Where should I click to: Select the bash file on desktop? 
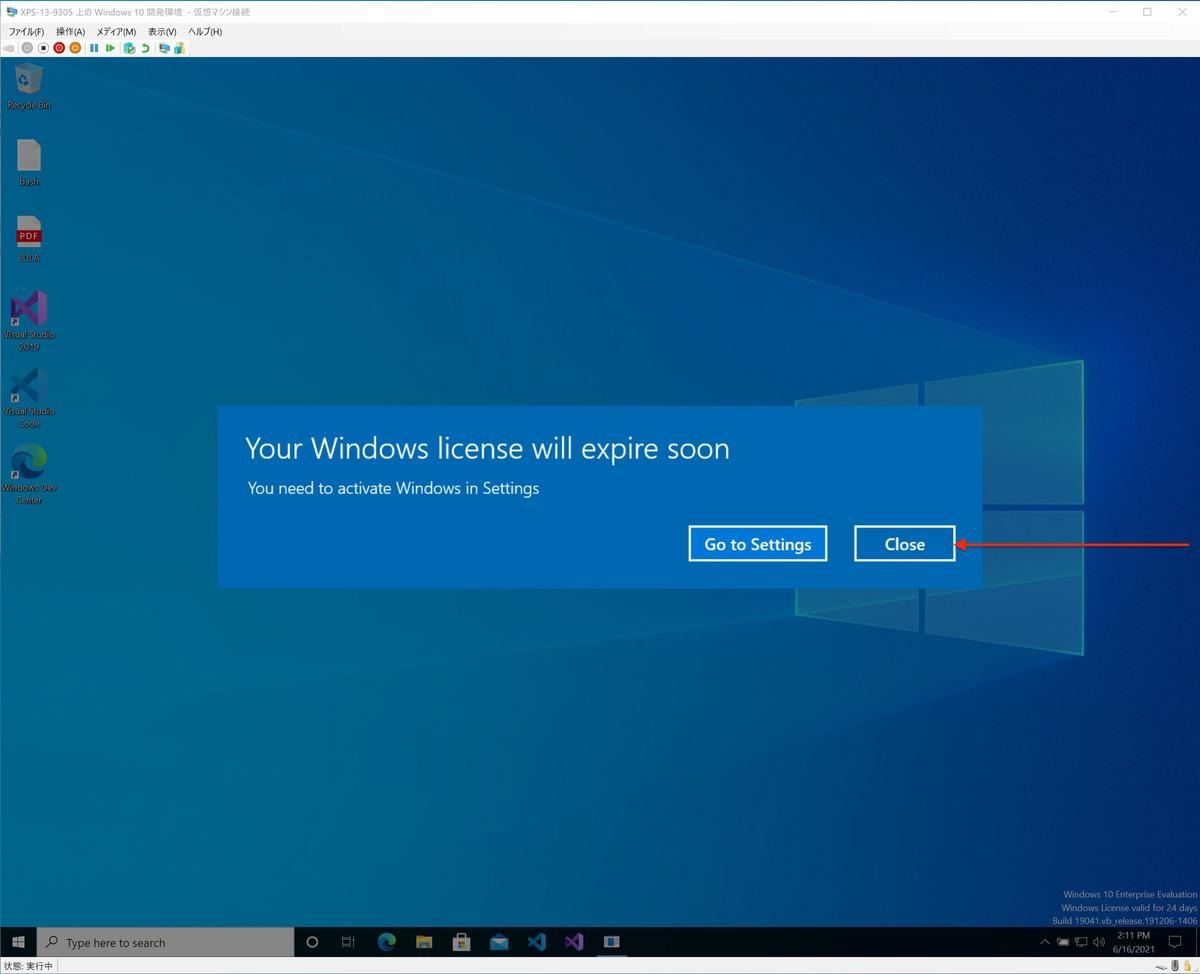click(x=29, y=163)
